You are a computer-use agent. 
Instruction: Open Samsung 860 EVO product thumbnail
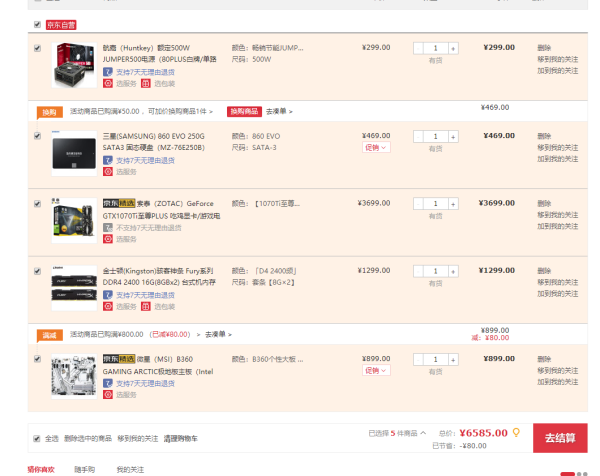pos(74,153)
